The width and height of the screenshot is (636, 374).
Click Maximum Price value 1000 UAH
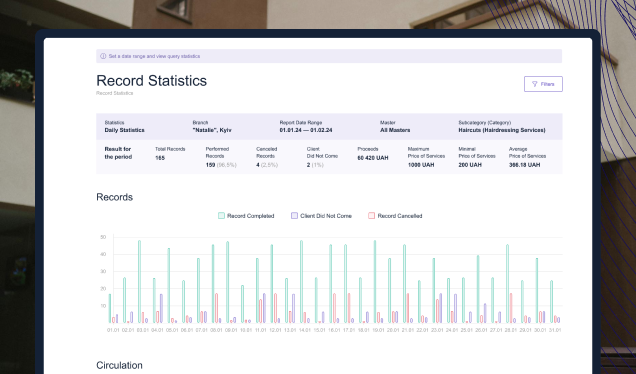coord(421,165)
